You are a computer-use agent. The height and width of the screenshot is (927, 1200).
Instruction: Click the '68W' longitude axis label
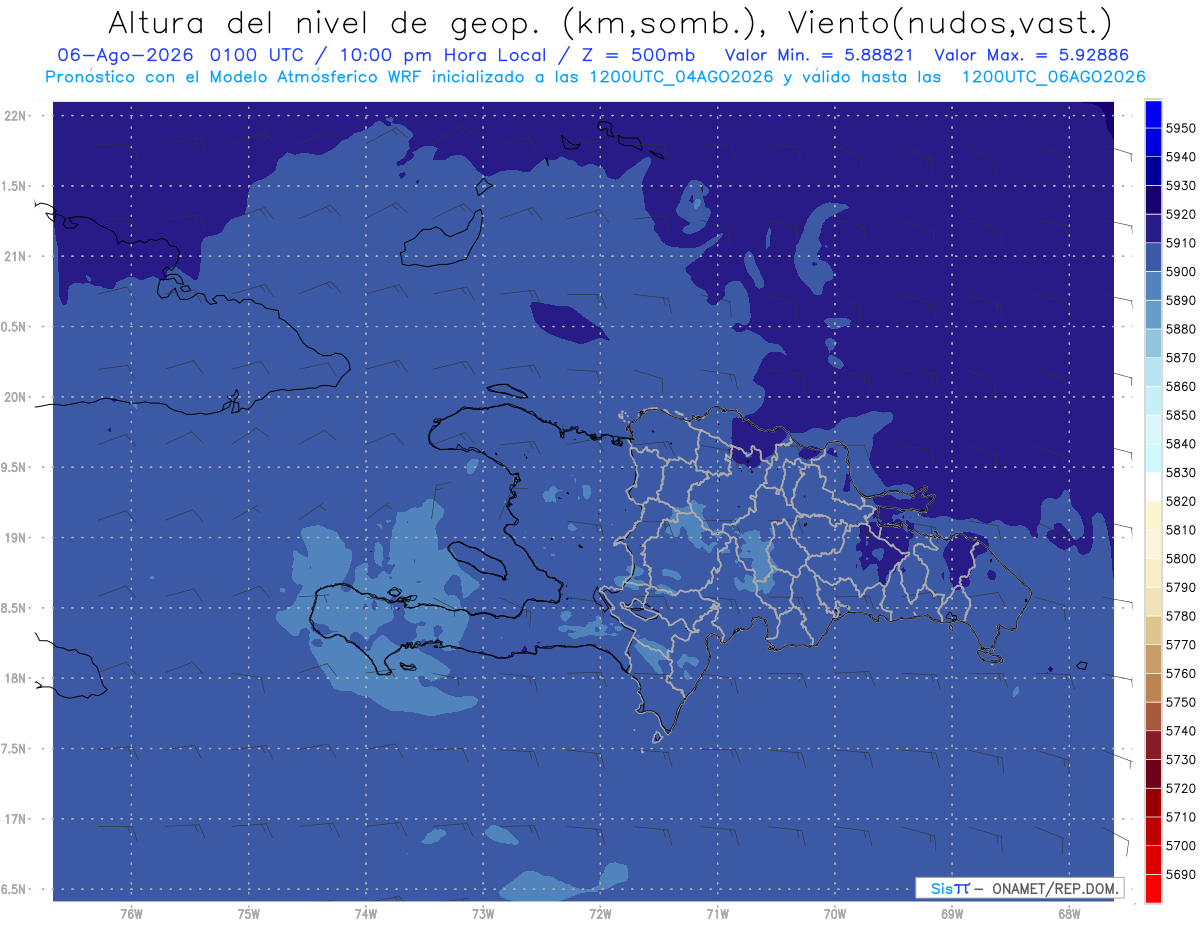1069,914
